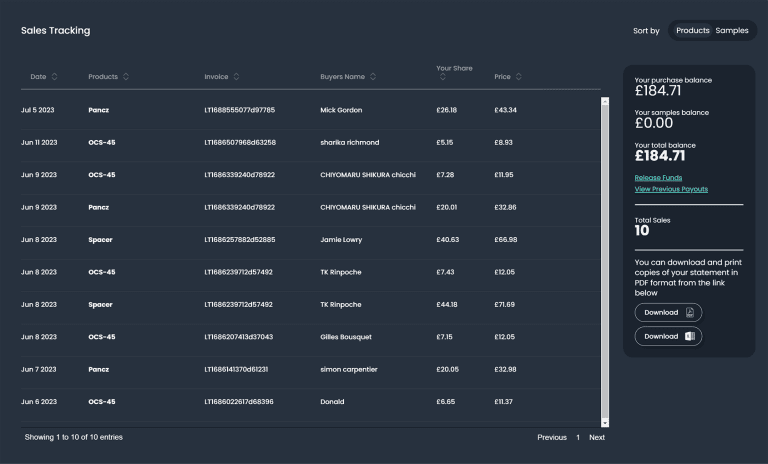Select page 1 in pagination
Viewport: 768px width, 464px height.
tap(577, 437)
